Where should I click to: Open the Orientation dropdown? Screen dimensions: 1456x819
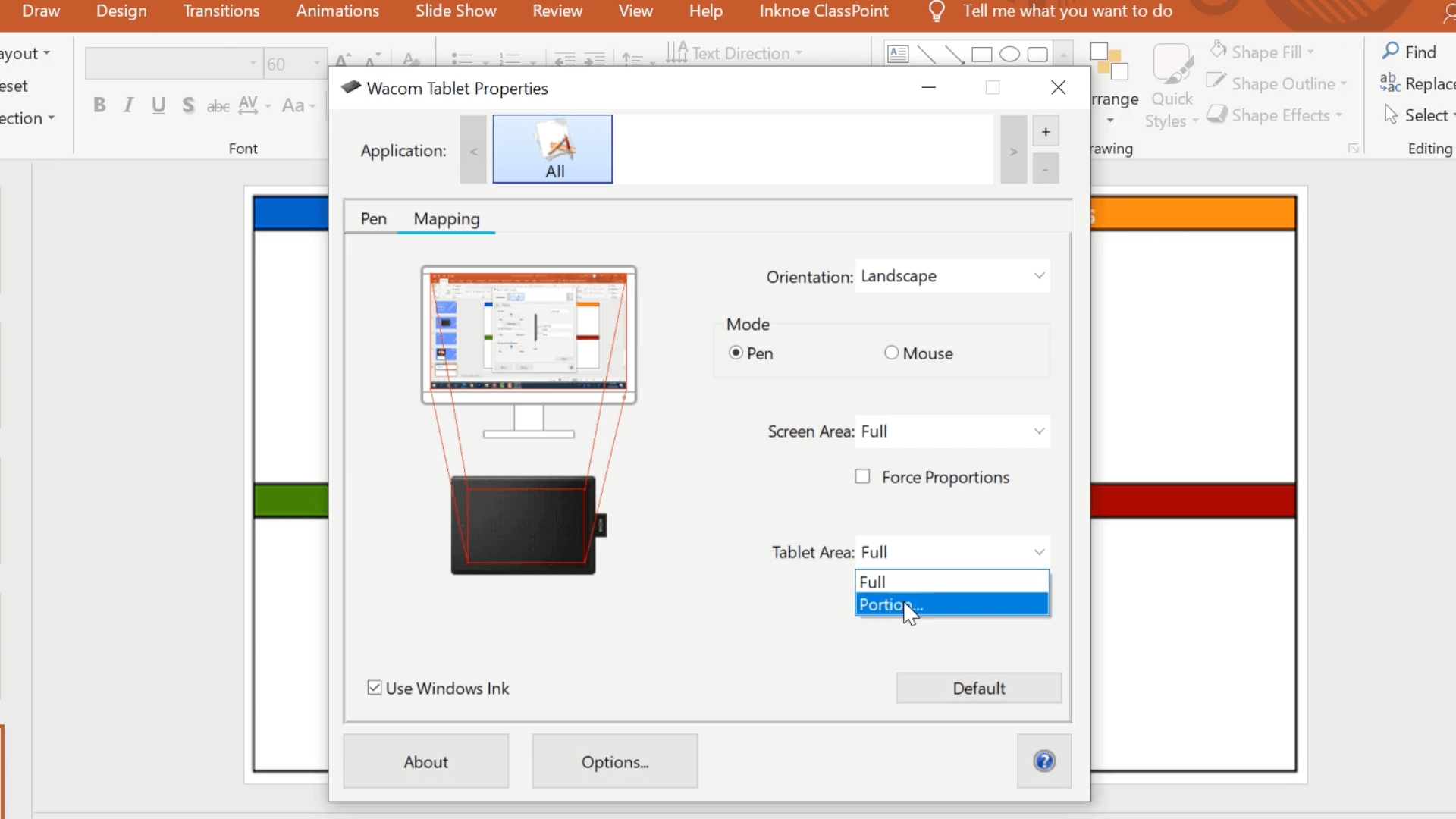[952, 276]
